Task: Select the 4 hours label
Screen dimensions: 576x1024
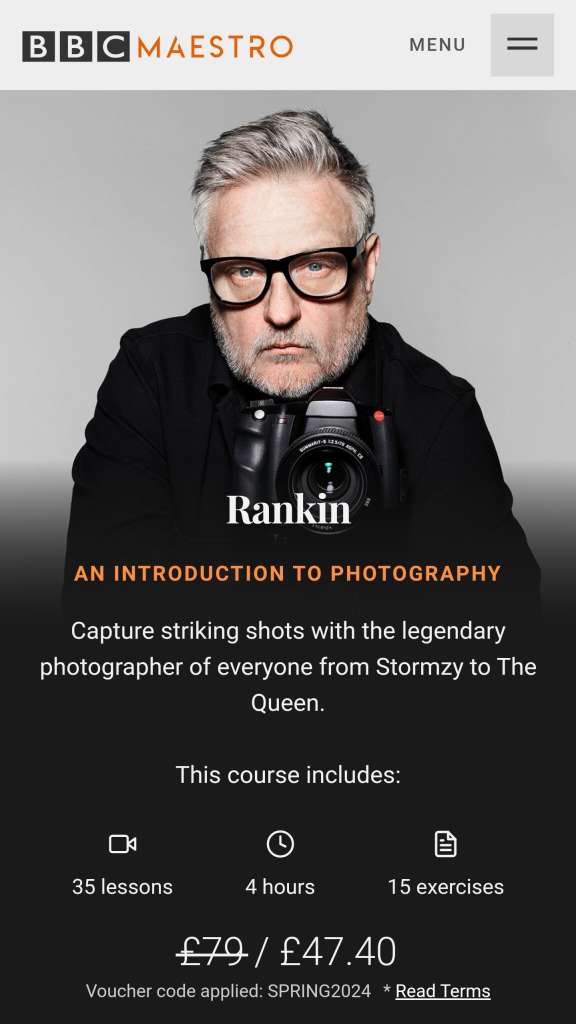Action: pos(280,887)
